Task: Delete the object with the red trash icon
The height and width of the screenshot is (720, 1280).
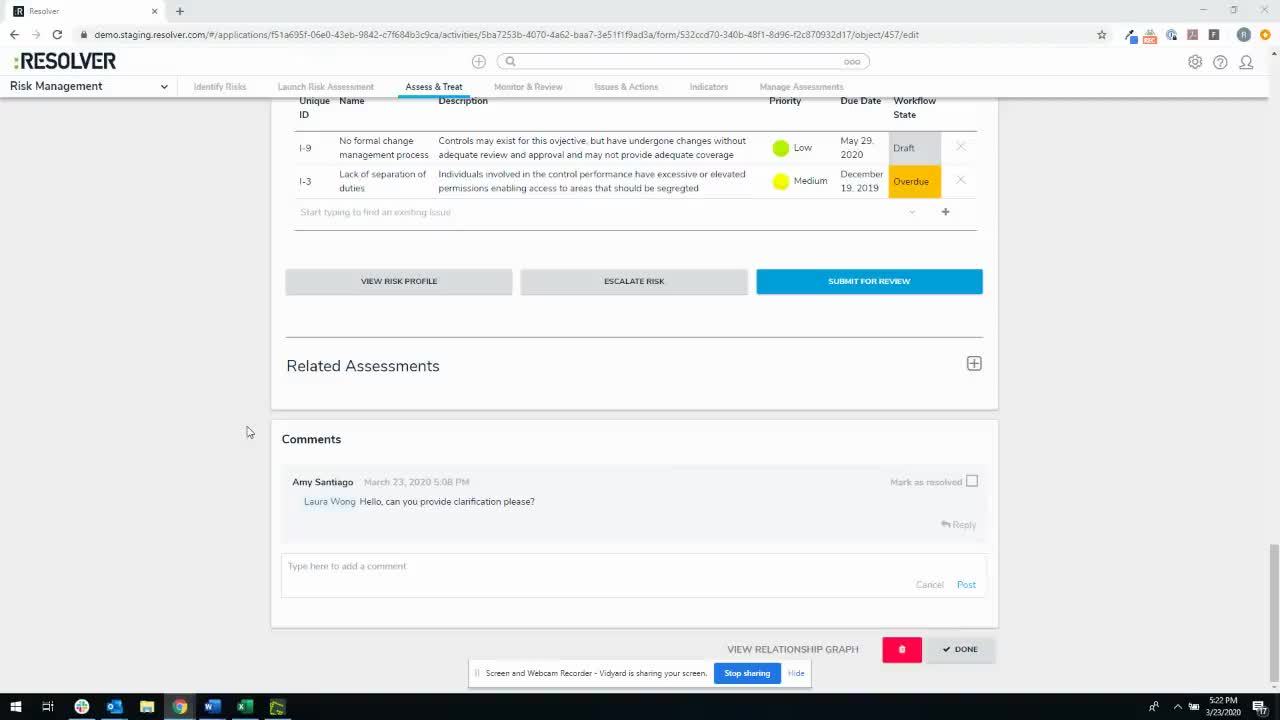Action: [901, 649]
